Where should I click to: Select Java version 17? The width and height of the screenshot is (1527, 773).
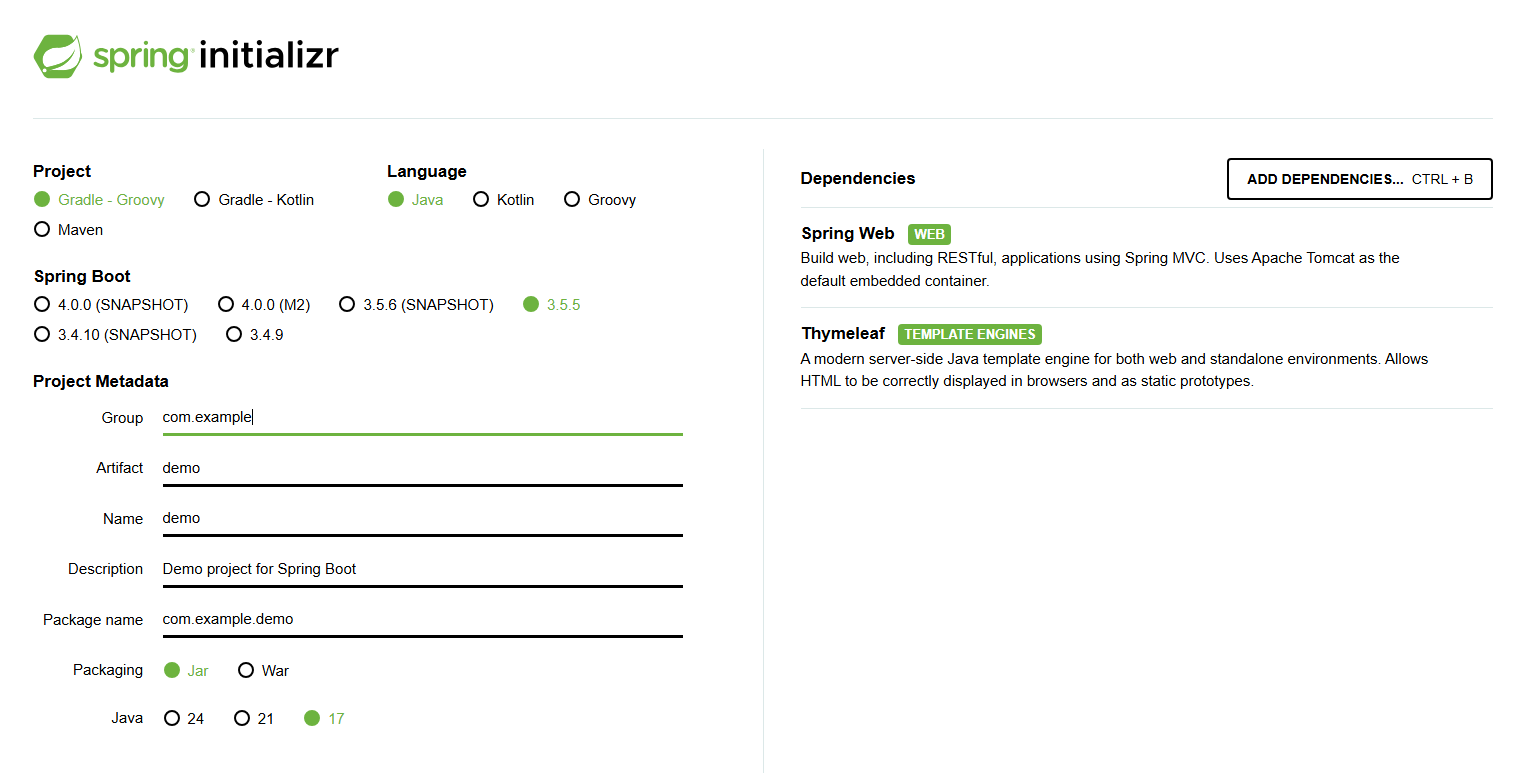point(324,719)
